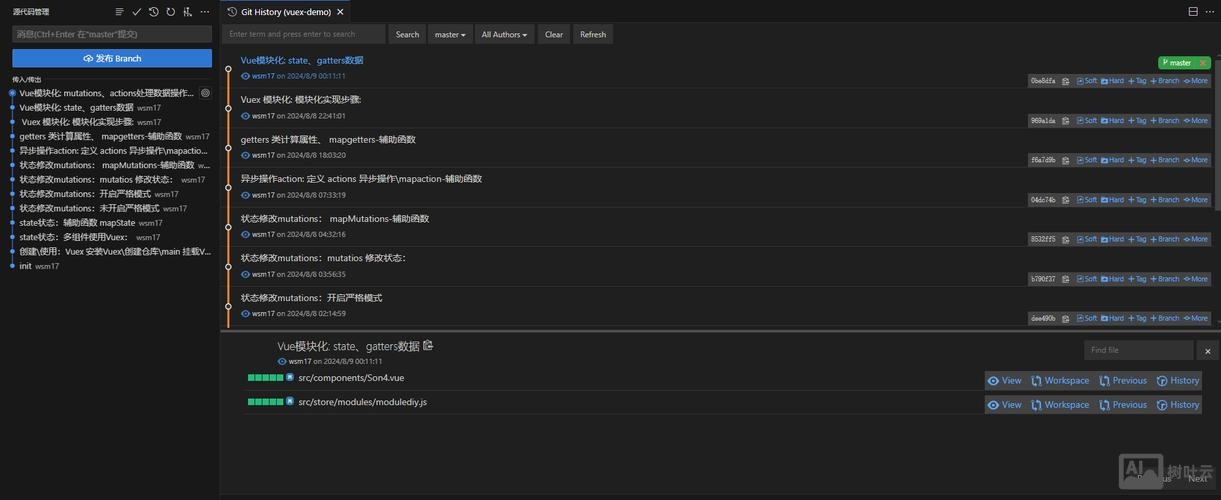Click the commit checkmark icon in source control

(136, 12)
